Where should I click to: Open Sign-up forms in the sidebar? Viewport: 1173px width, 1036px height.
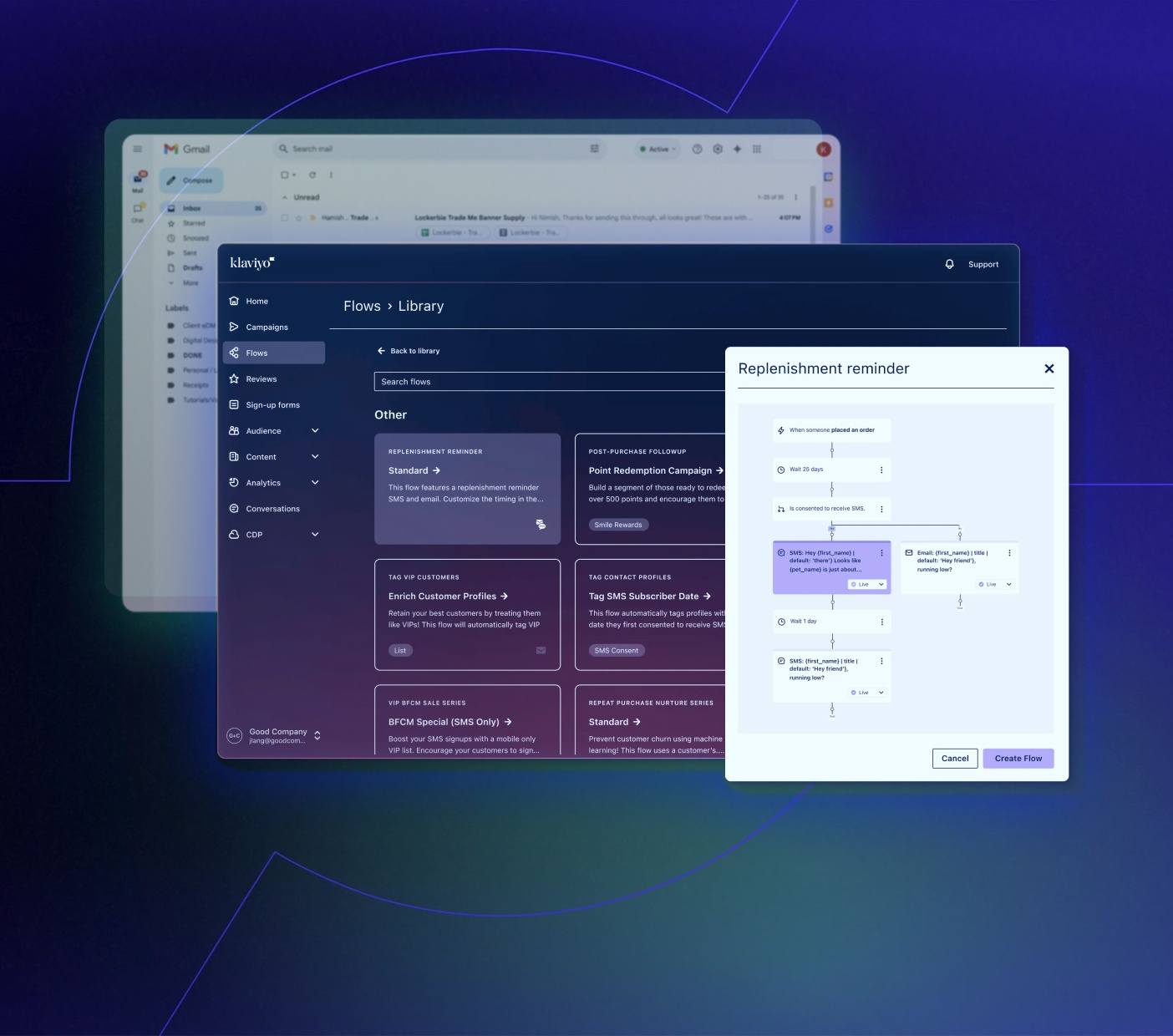click(x=272, y=404)
